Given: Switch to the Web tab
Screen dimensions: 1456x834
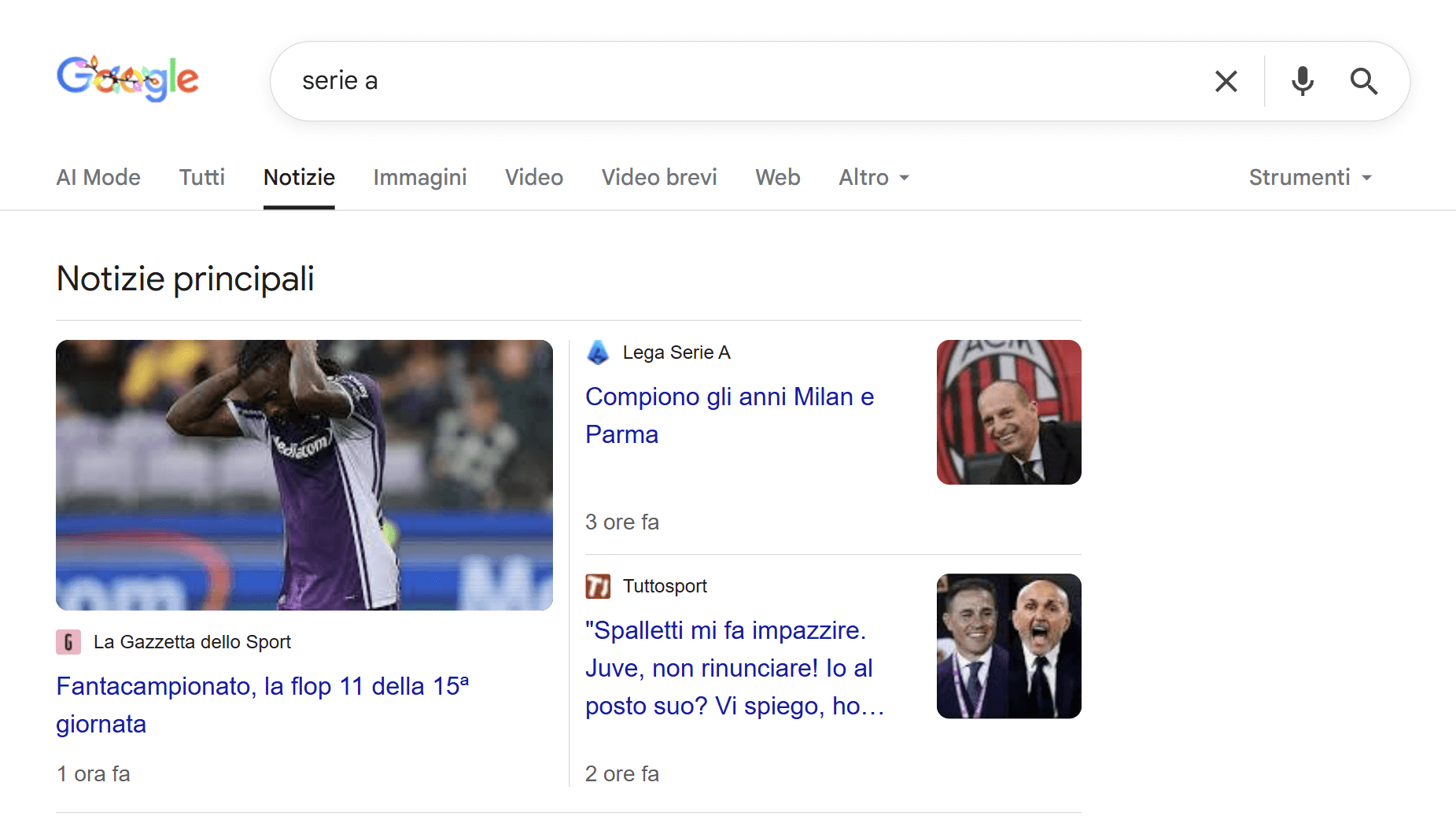Looking at the screenshot, I should pyautogui.click(x=777, y=177).
